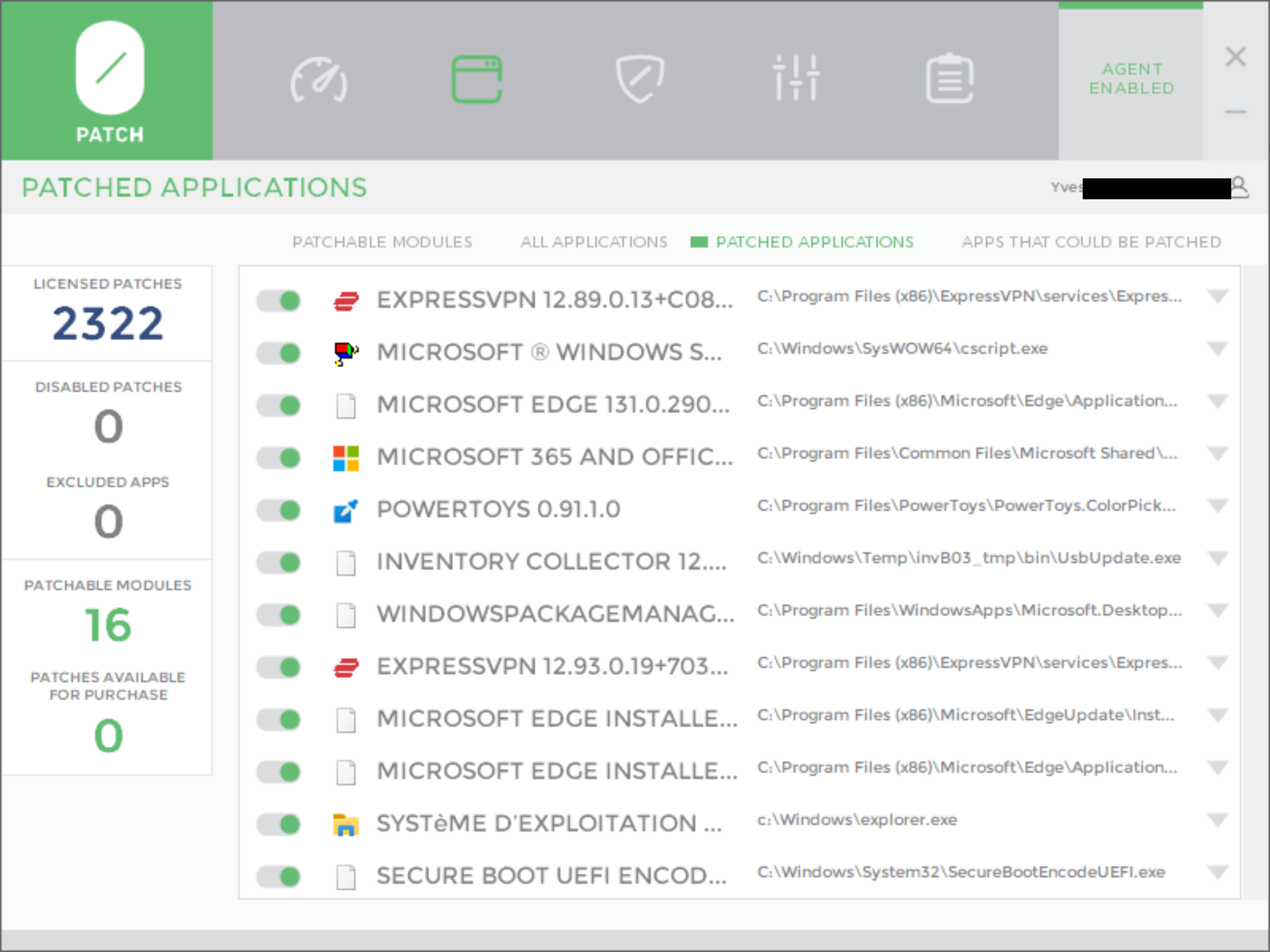
Task: Disable patching for ExpressVPN 12.89
Action: coord(279,300)
